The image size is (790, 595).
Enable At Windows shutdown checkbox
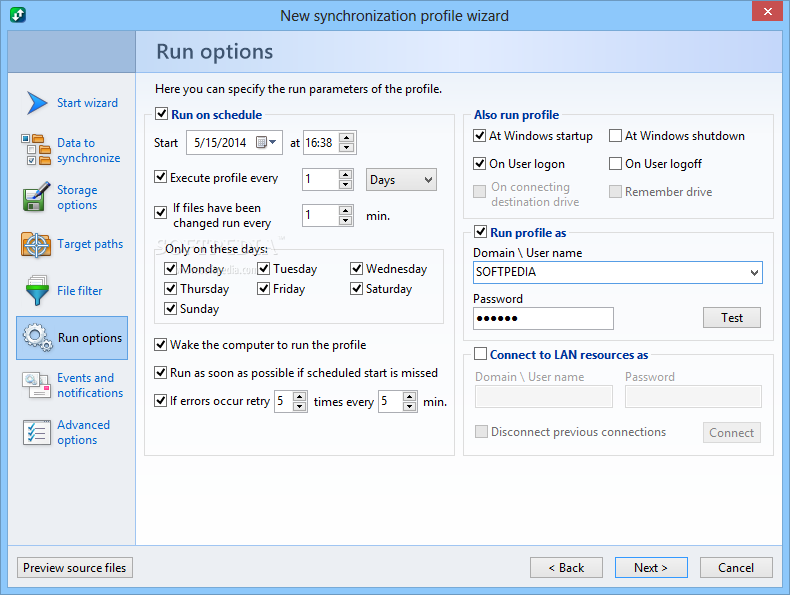pos(615,136)
